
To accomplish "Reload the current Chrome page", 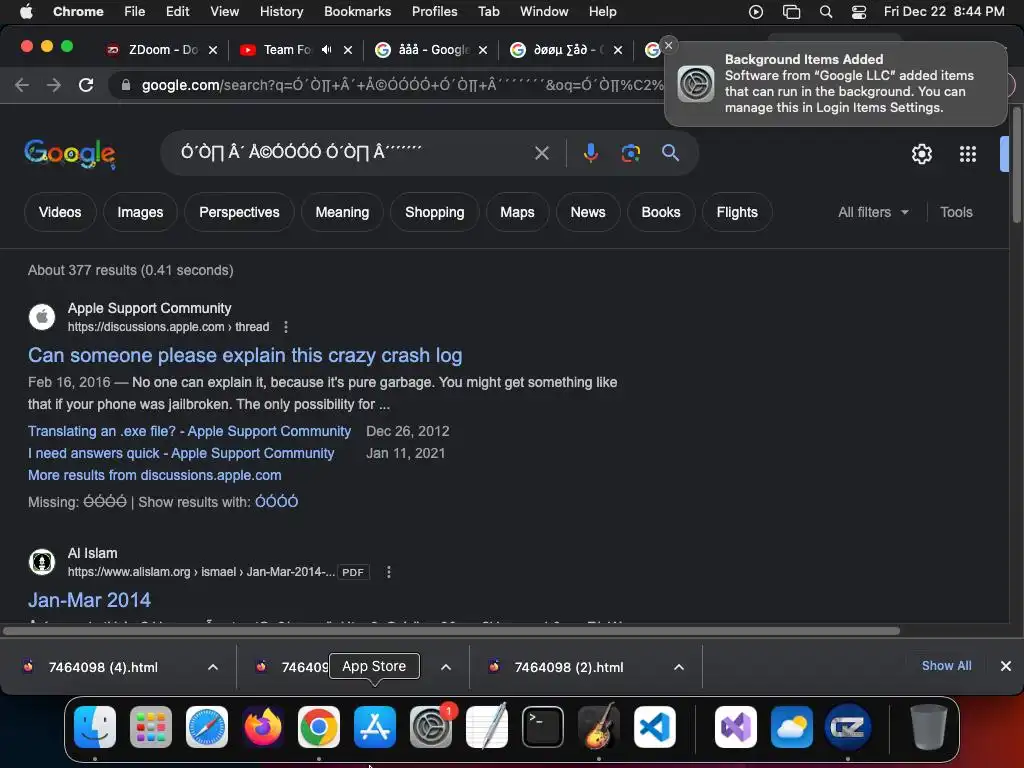I will coord(86,85).
